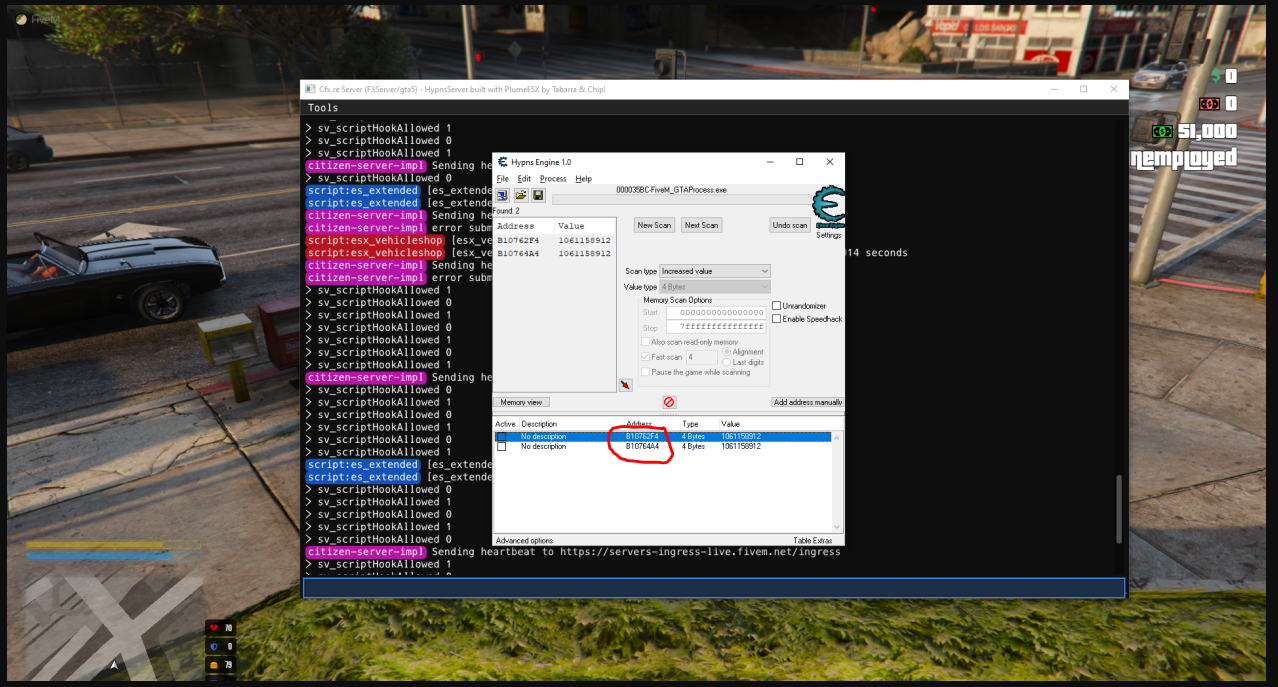Open the Edit menu in Hypns Engine
This screenshot has height=687, width=1278.
(524, 179)
